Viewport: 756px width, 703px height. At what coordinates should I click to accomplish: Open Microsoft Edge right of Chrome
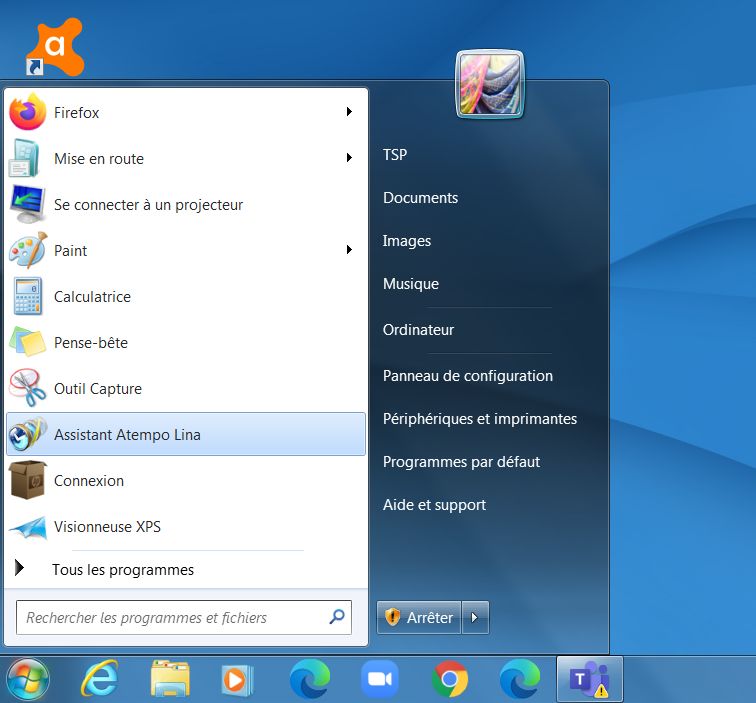pyautogui.click(x=520, y=679)
